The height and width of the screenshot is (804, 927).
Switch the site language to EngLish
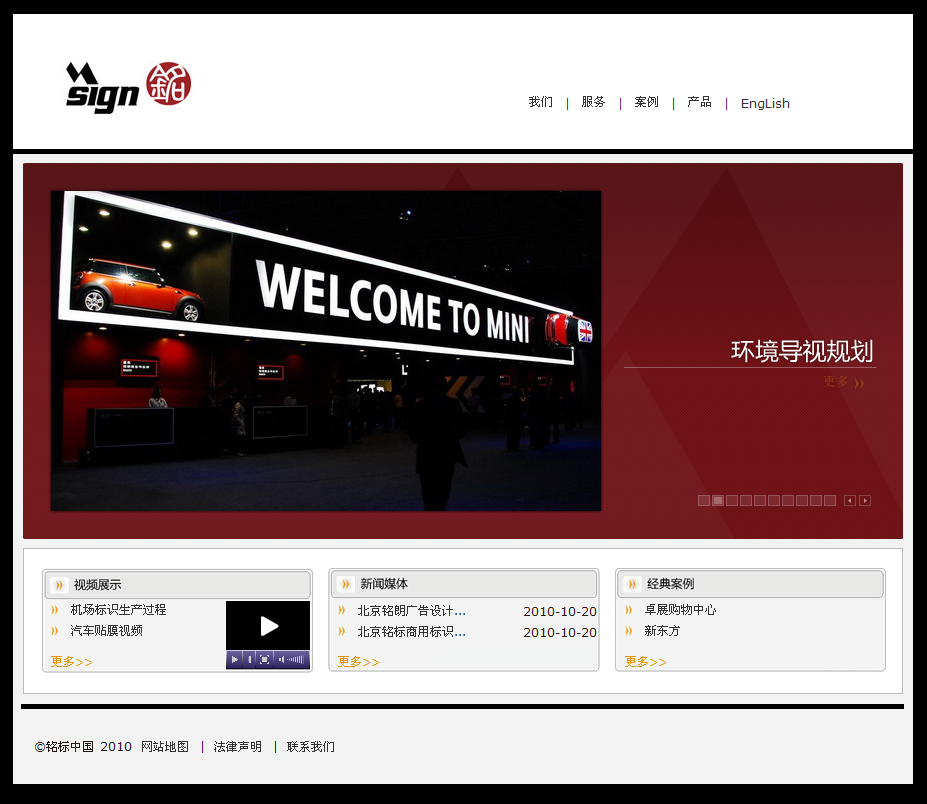[765, 103]
